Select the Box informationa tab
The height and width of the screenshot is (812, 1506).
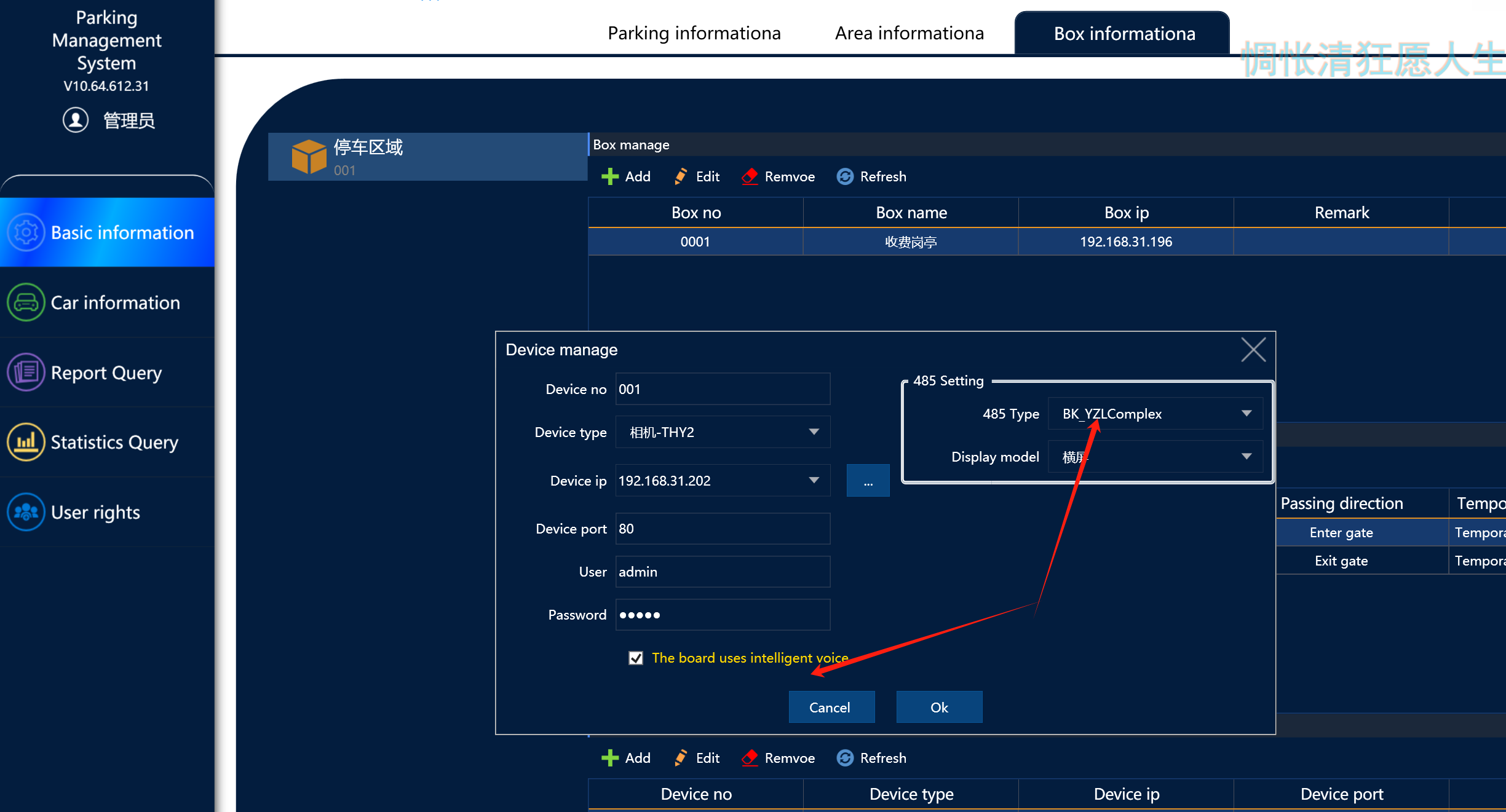point(1122,33)
